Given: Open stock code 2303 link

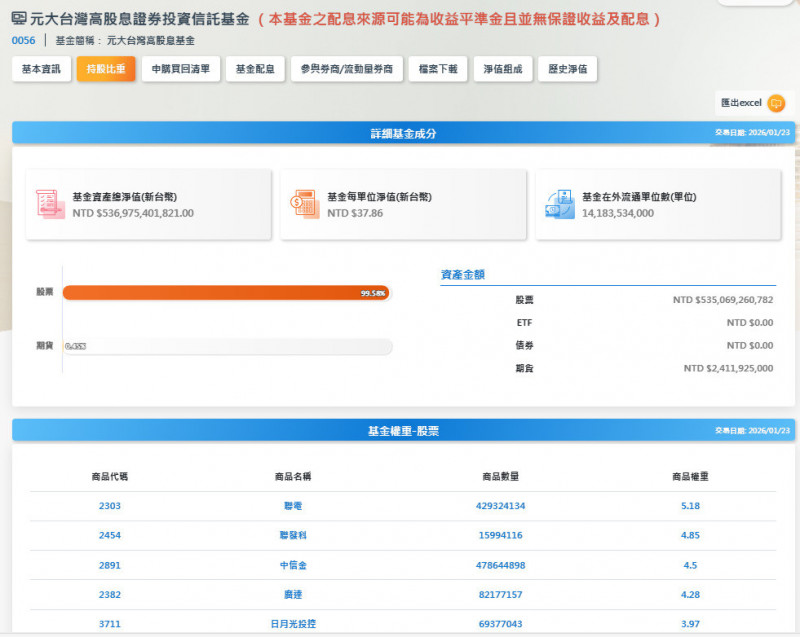Looking at the screenshot, I should coord(110,506).
